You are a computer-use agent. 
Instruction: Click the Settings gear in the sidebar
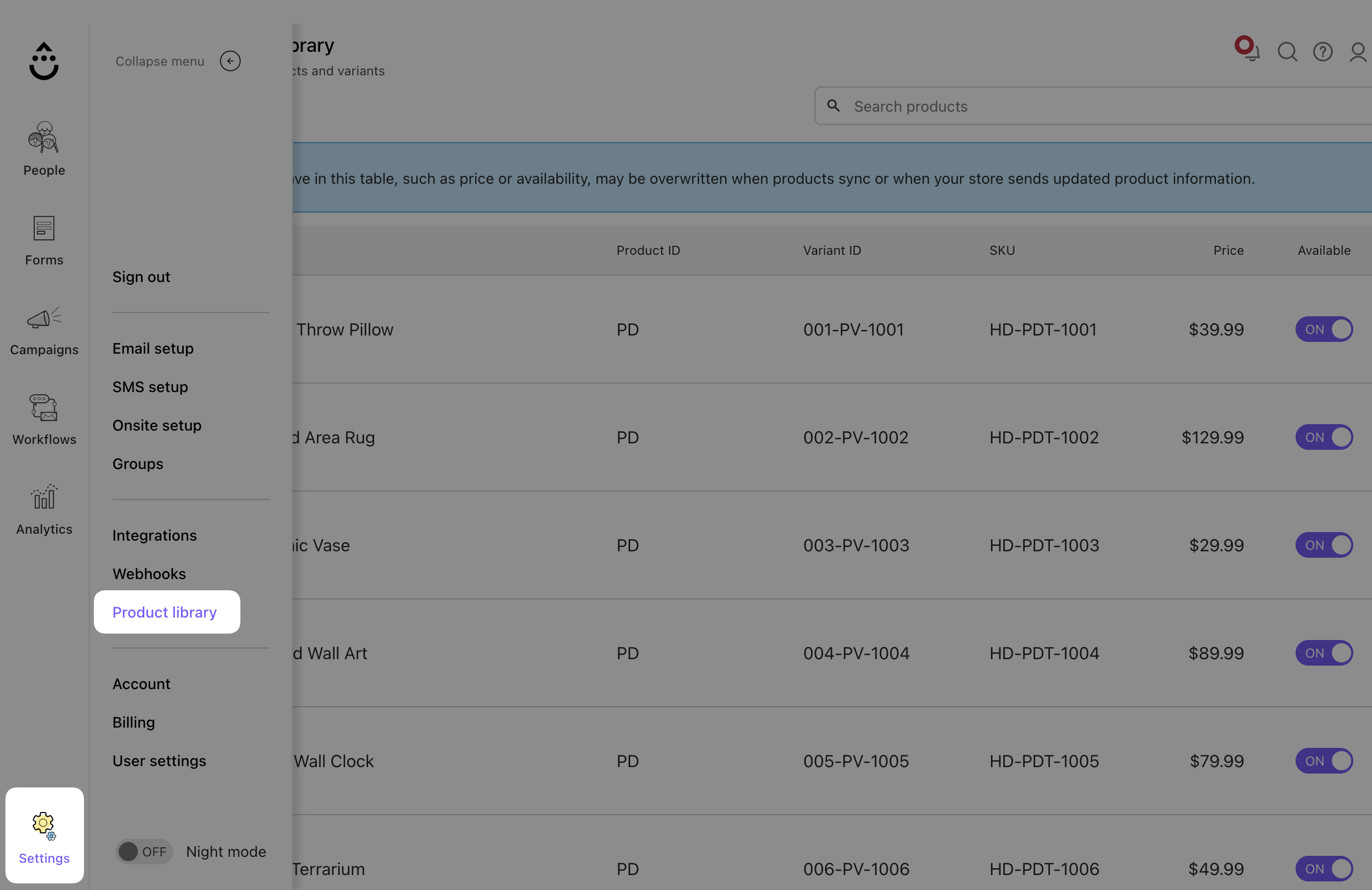point(44,834)
